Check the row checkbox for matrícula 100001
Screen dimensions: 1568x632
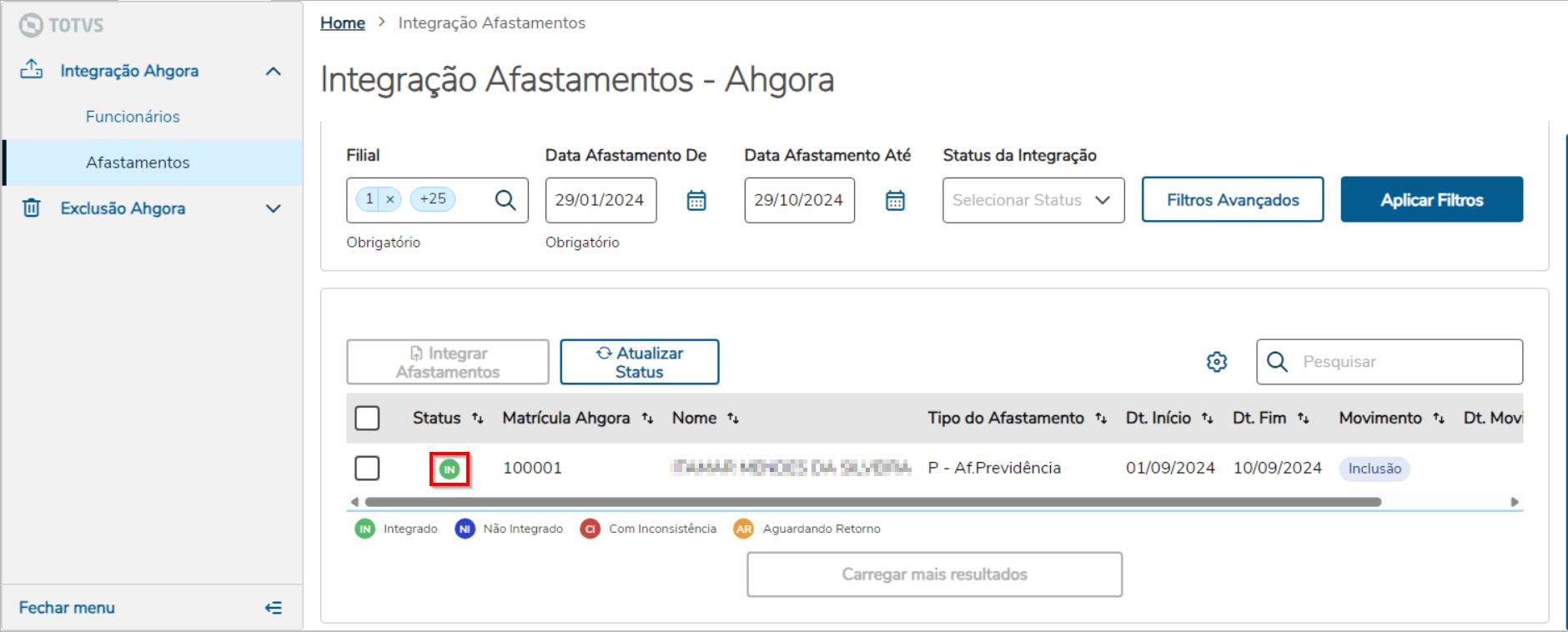(x=367, y=468)
